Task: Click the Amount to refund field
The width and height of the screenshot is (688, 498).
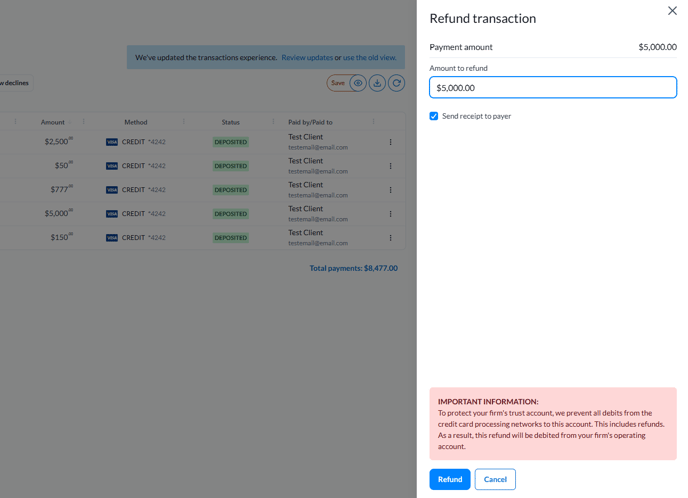Action: (553, 88)
